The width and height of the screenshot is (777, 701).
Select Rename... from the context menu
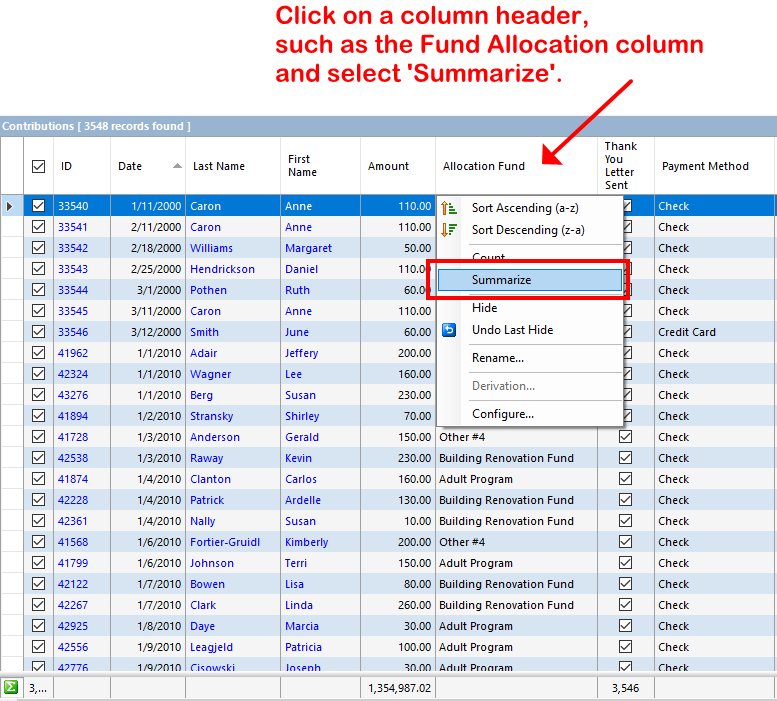coord(498,358)
